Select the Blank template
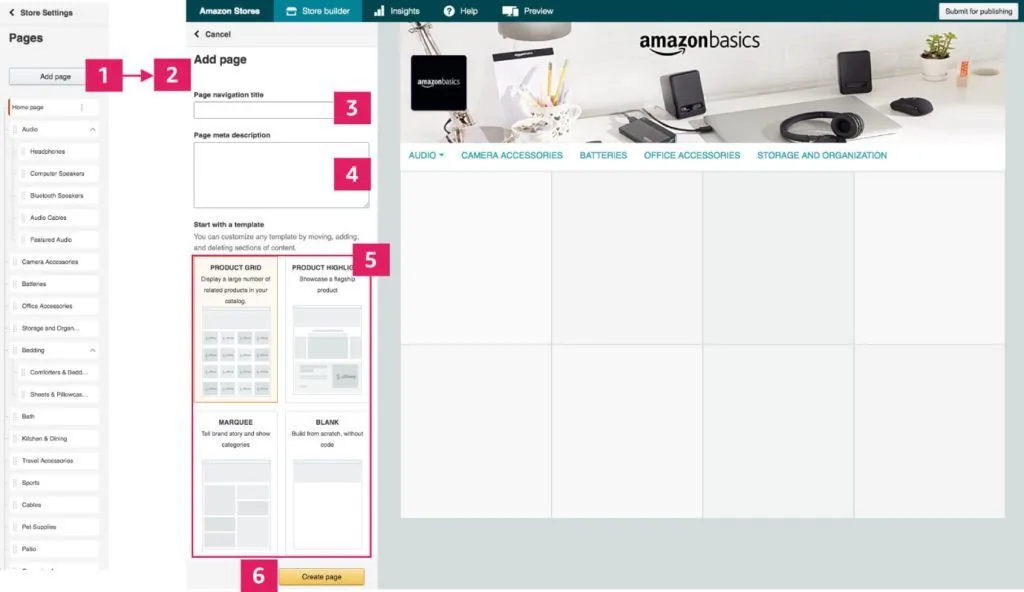Image resolution: width=1024 pixels, height=592 pixels. (x=327, y=482)
